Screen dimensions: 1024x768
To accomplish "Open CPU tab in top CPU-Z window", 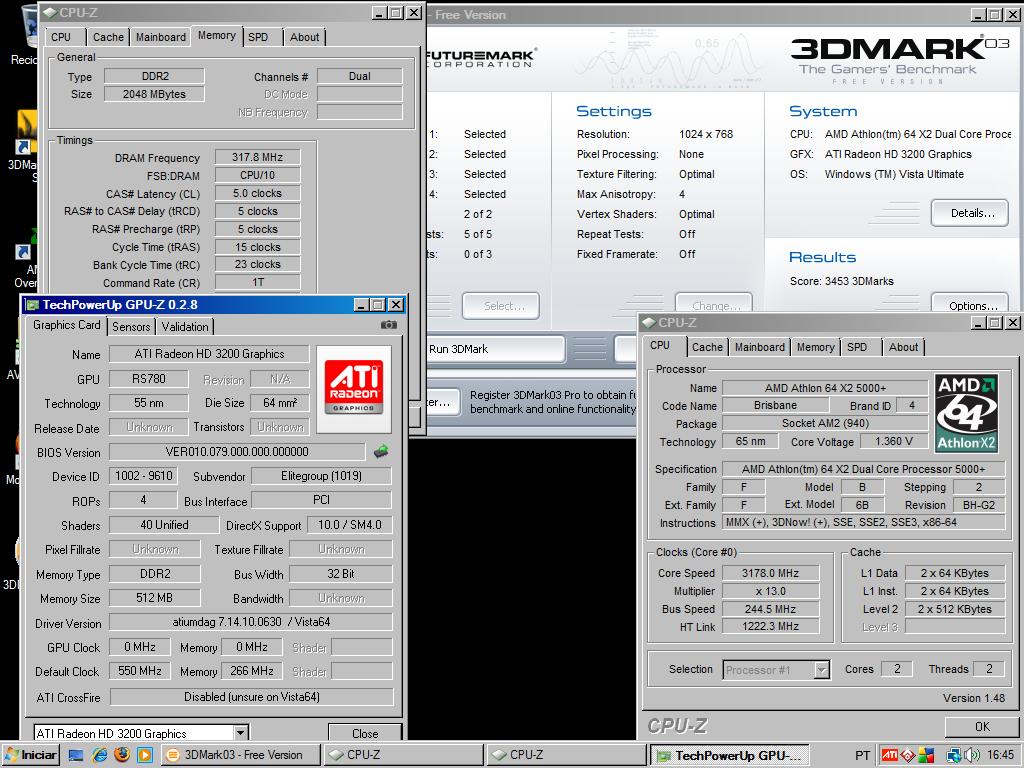I will pos(61,37).
